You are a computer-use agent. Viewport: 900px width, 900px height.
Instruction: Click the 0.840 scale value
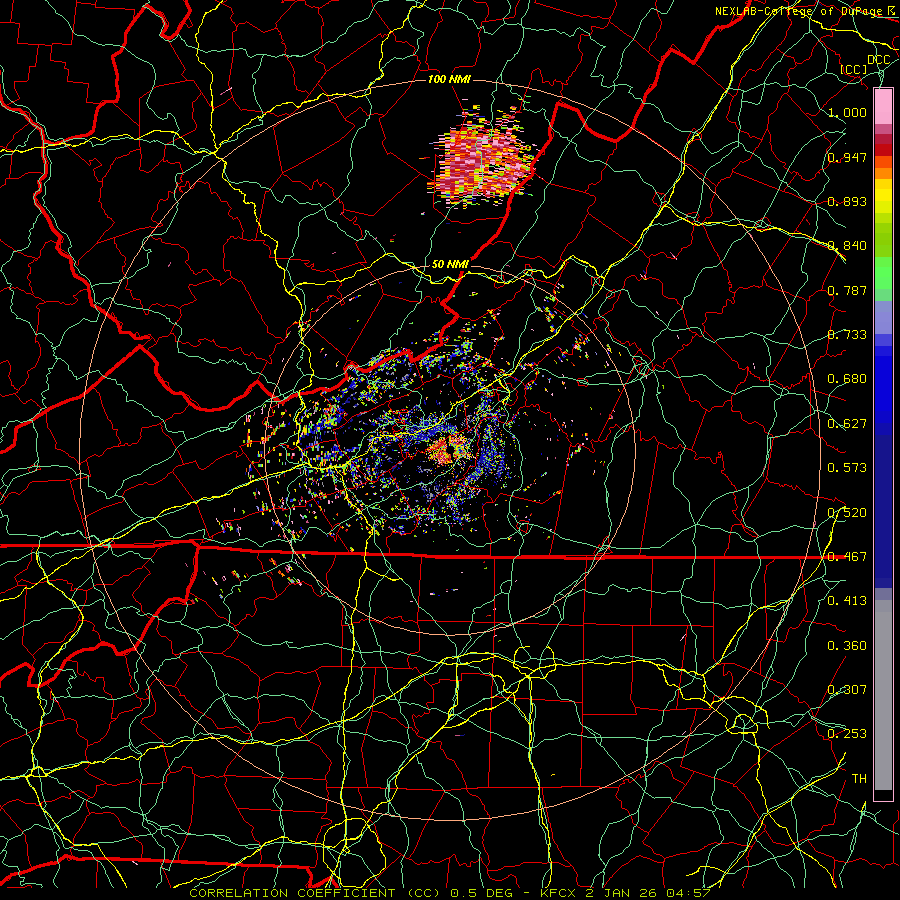coord(847,246)
